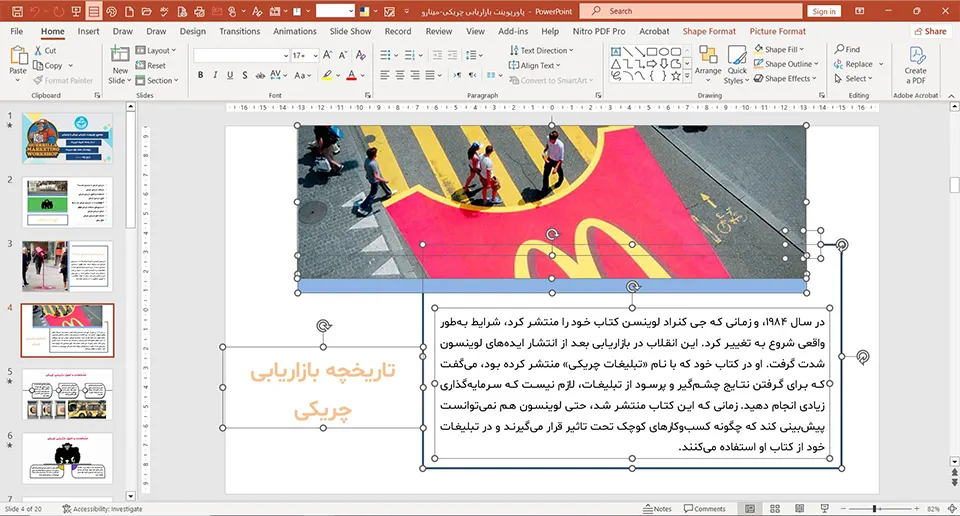This screenshot has width=960, height=516.
Task: Click the Line Spacing icon
Action: [473, 55]
